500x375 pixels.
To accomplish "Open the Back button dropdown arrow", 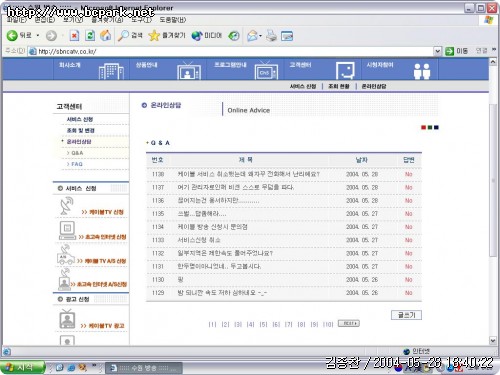I will pos(38,36).
